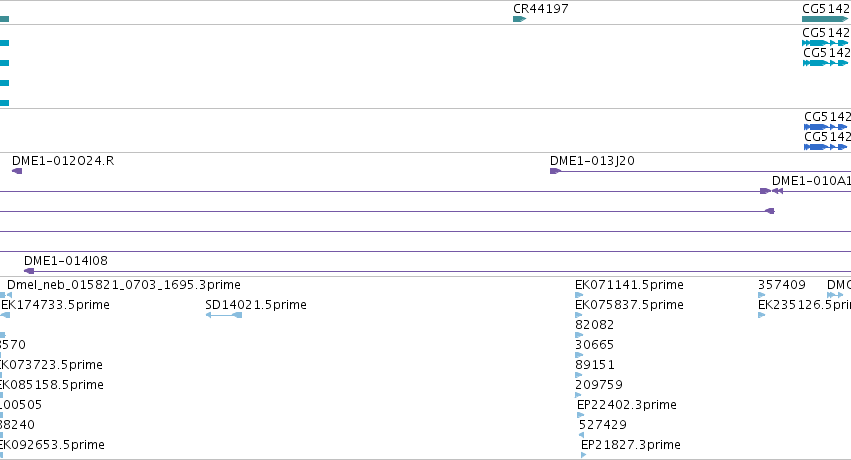Click the EK075837.5prime label

[629, 304]
